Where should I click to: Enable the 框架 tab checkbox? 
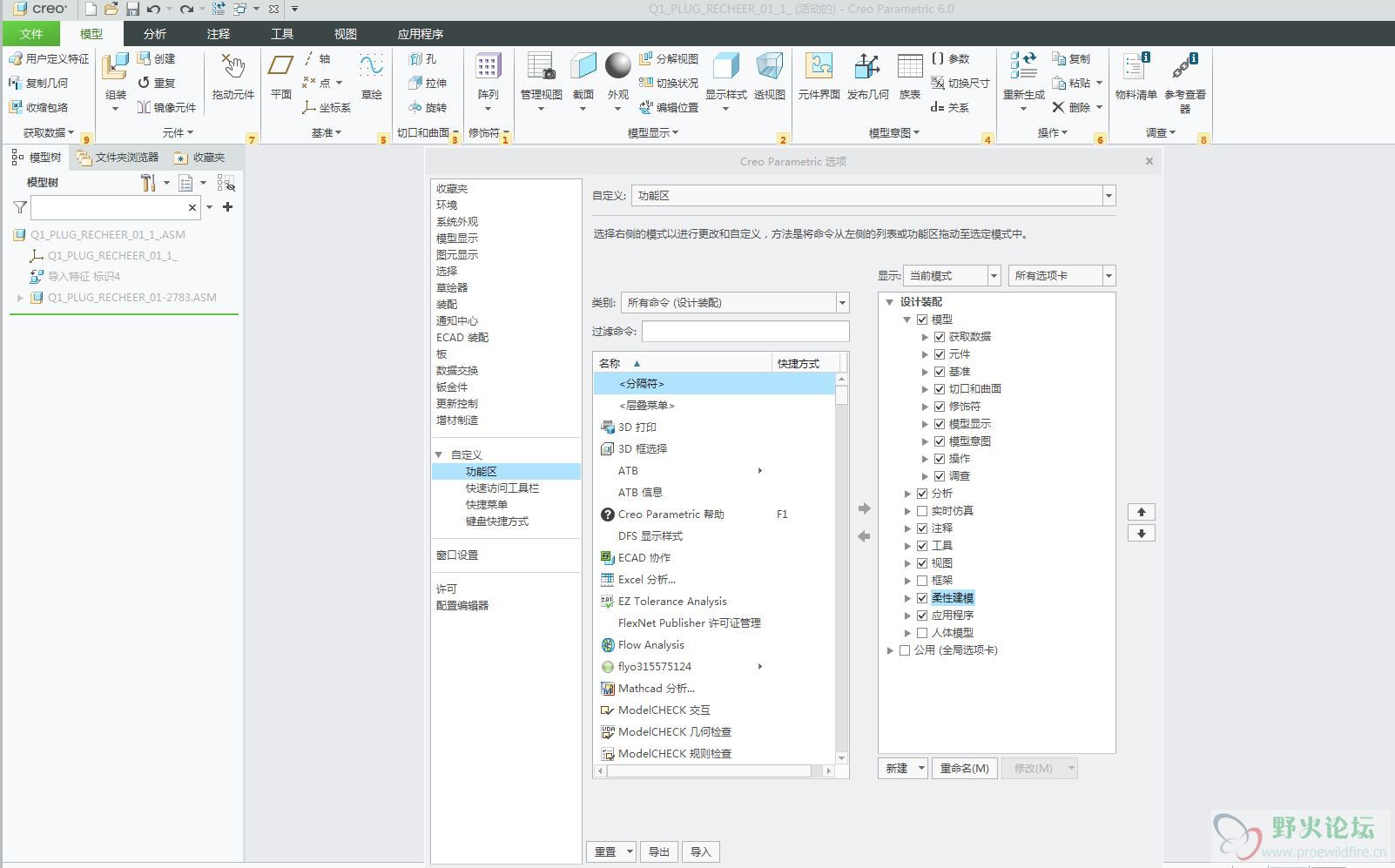(x=922, y=581)
